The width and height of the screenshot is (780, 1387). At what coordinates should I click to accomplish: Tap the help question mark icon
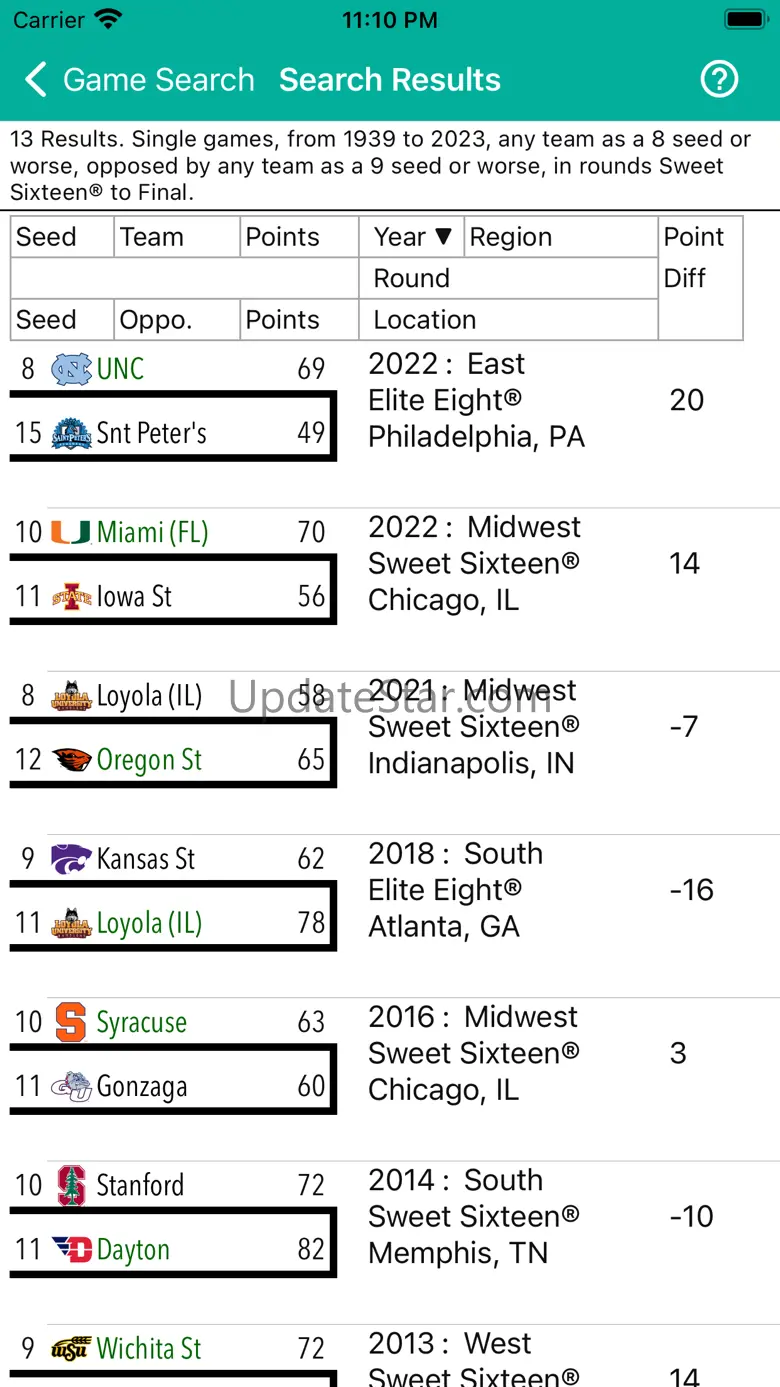[719, 79]
